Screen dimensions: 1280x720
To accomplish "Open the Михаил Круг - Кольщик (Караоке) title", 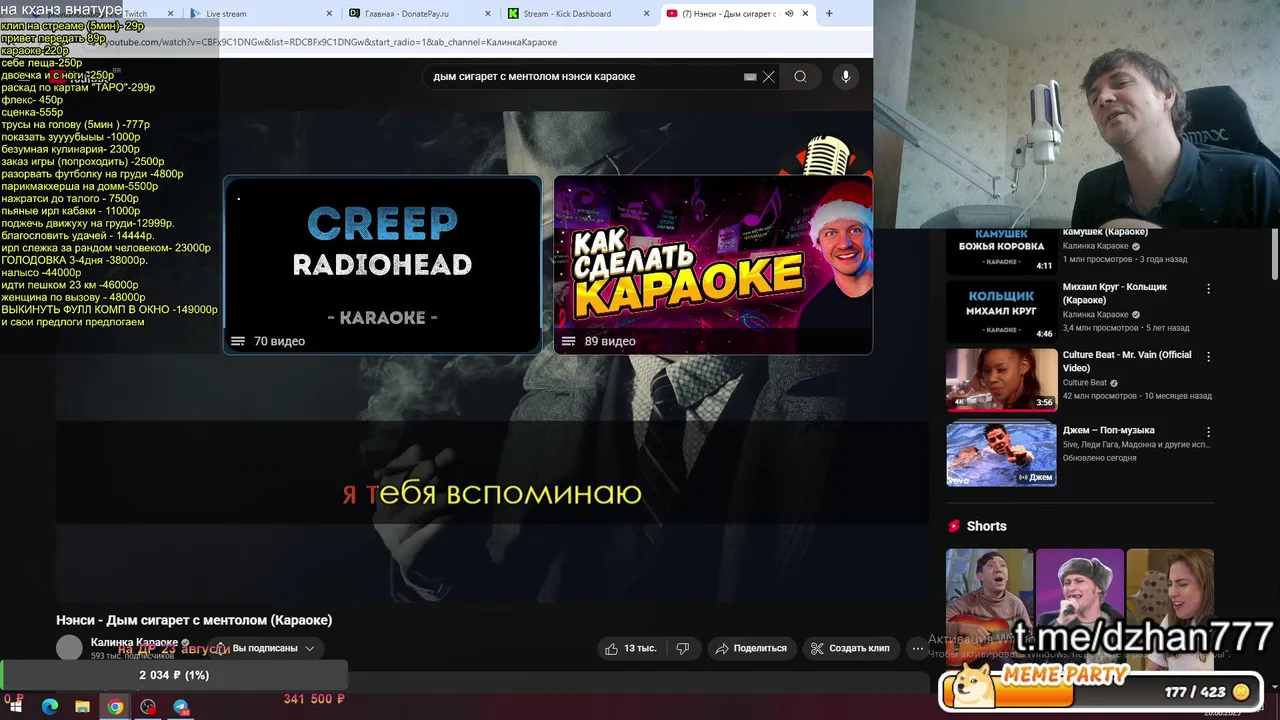I will [x=1115, y=293].
